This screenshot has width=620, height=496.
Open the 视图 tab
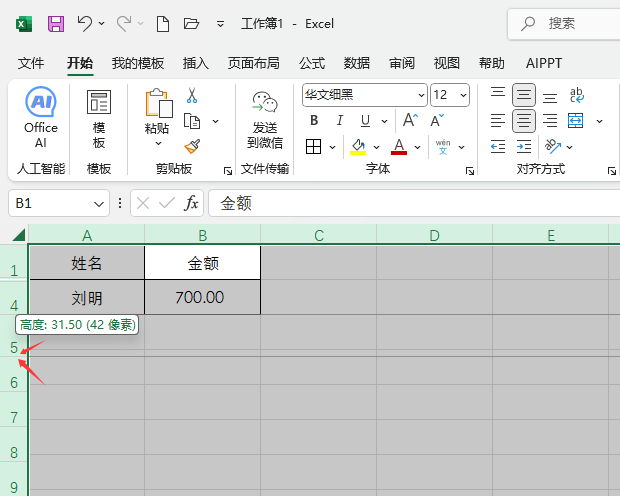click(446, 63)
